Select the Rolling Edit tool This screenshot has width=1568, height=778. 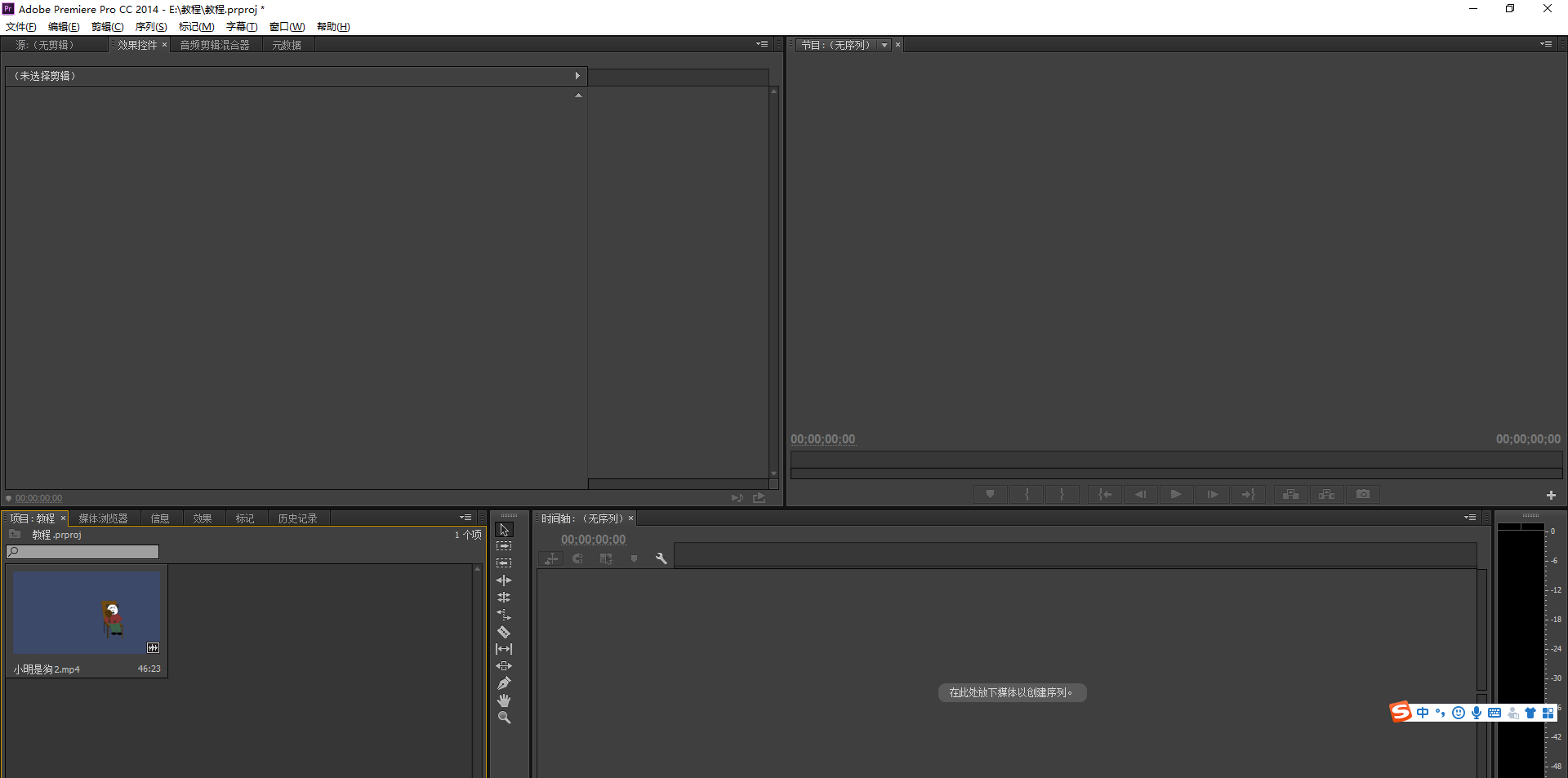tap(504, 598)
